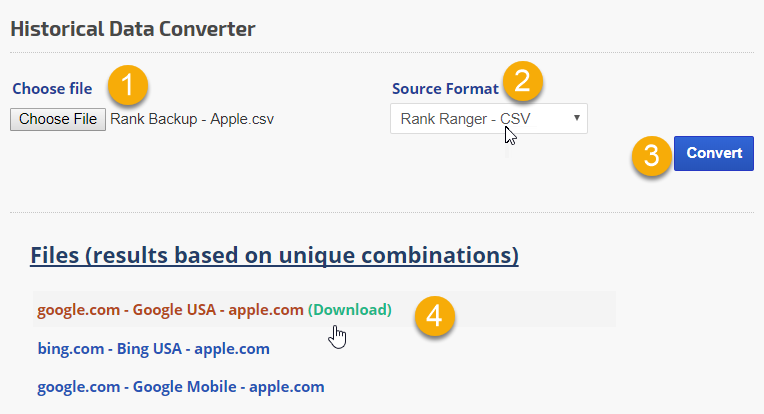Click the selected file name Rank Backup - Apple.csv

point(192,119)
